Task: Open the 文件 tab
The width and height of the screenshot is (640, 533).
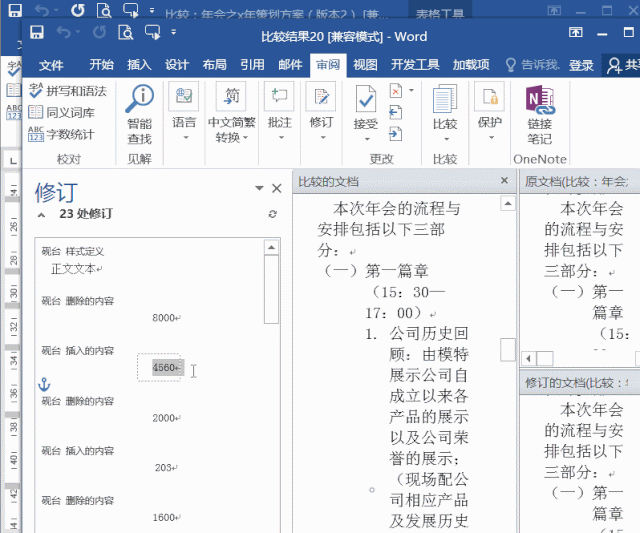Action: click(x=51, y=64)
